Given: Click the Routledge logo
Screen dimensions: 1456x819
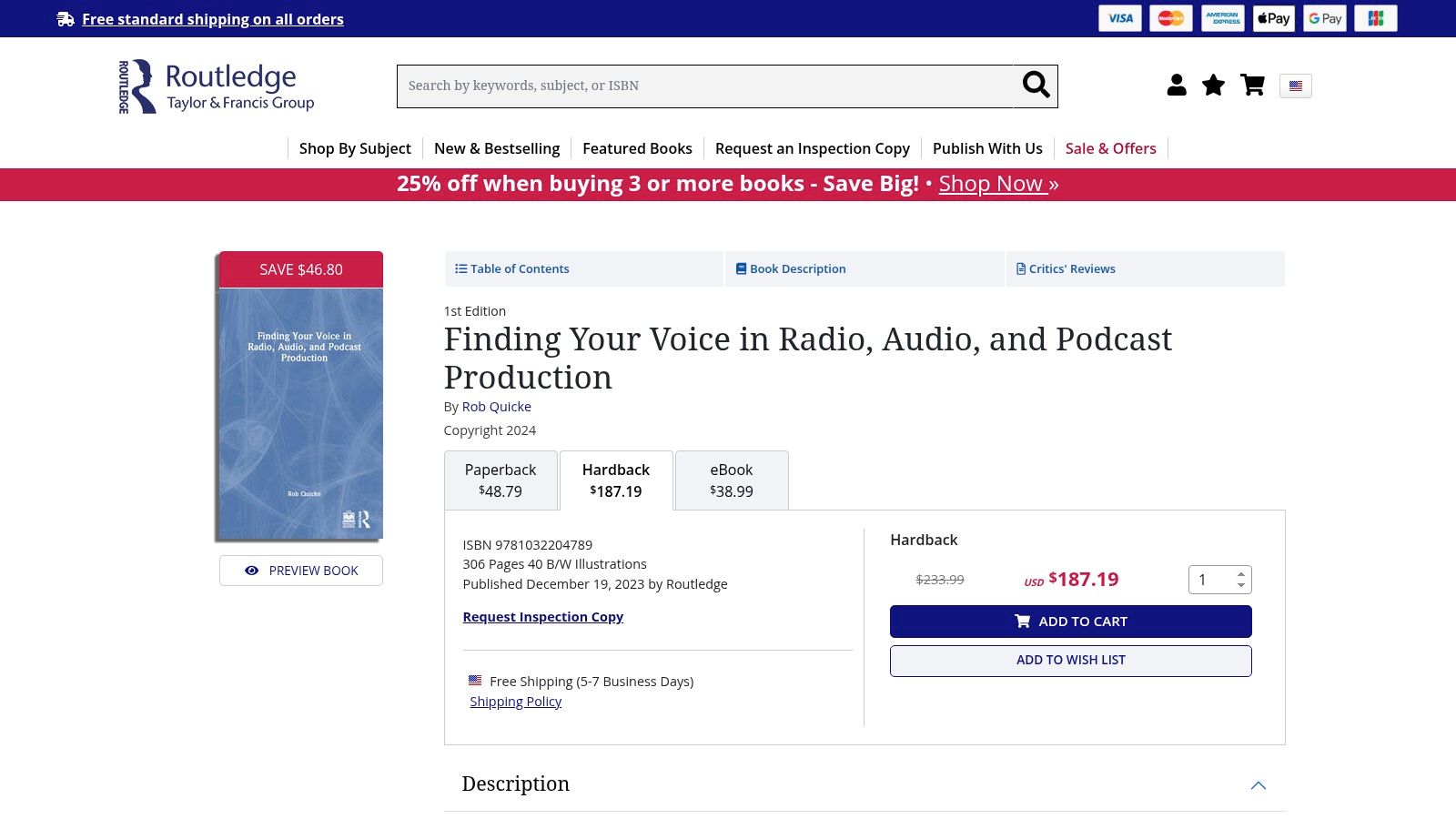Looking at the screenshot, I should (x=217, y=86).
